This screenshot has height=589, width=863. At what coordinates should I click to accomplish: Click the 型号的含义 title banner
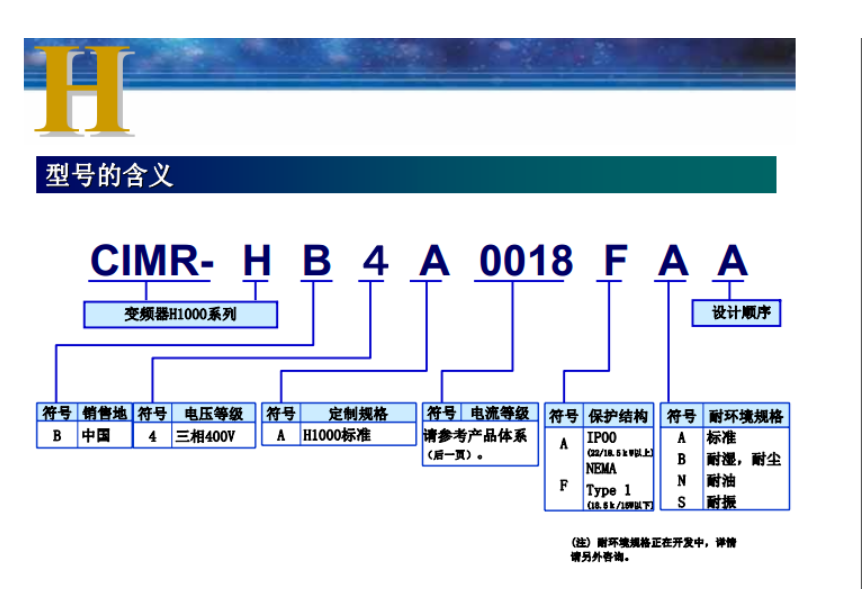108,175
